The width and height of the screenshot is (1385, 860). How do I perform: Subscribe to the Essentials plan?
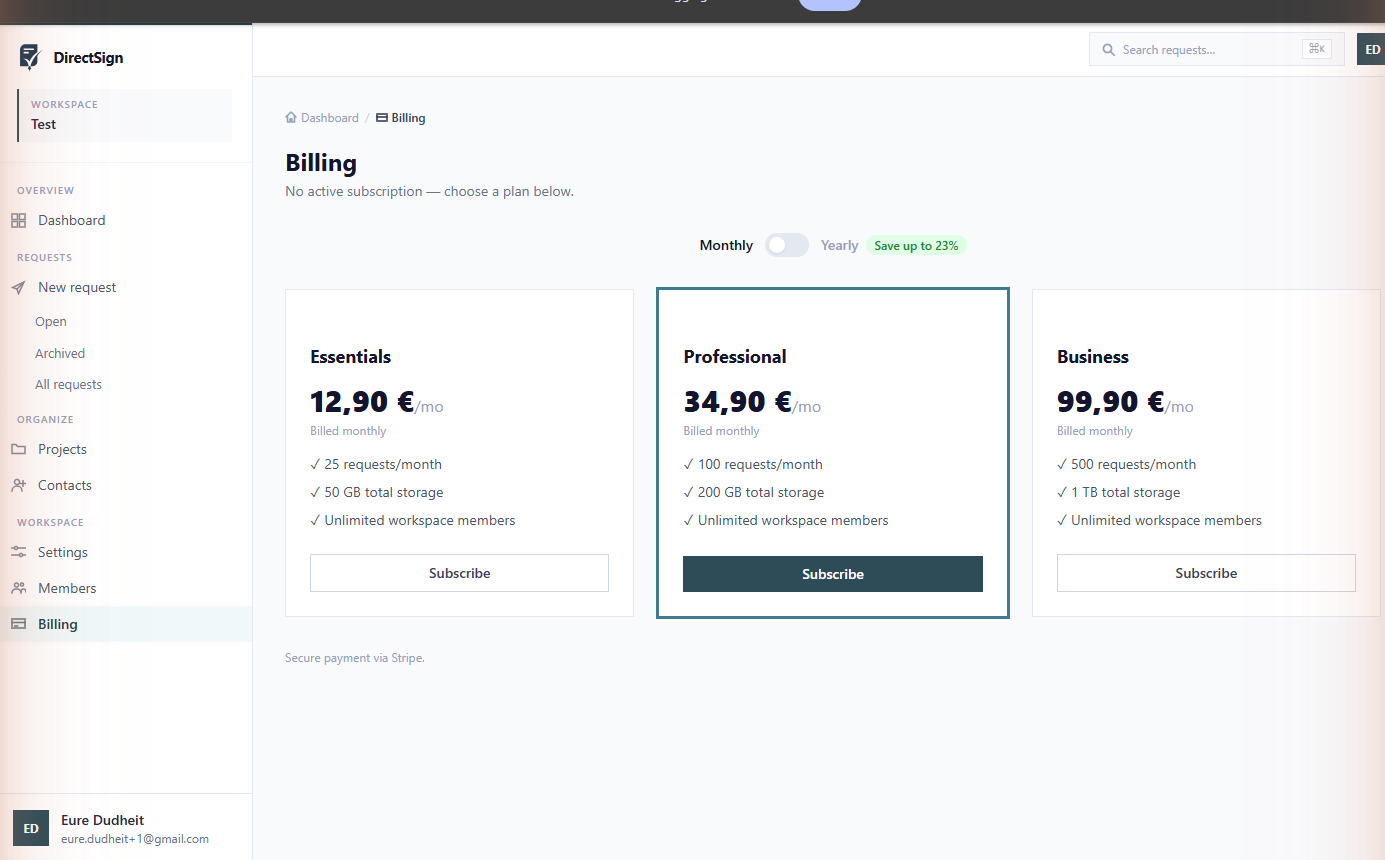[459, 573]
